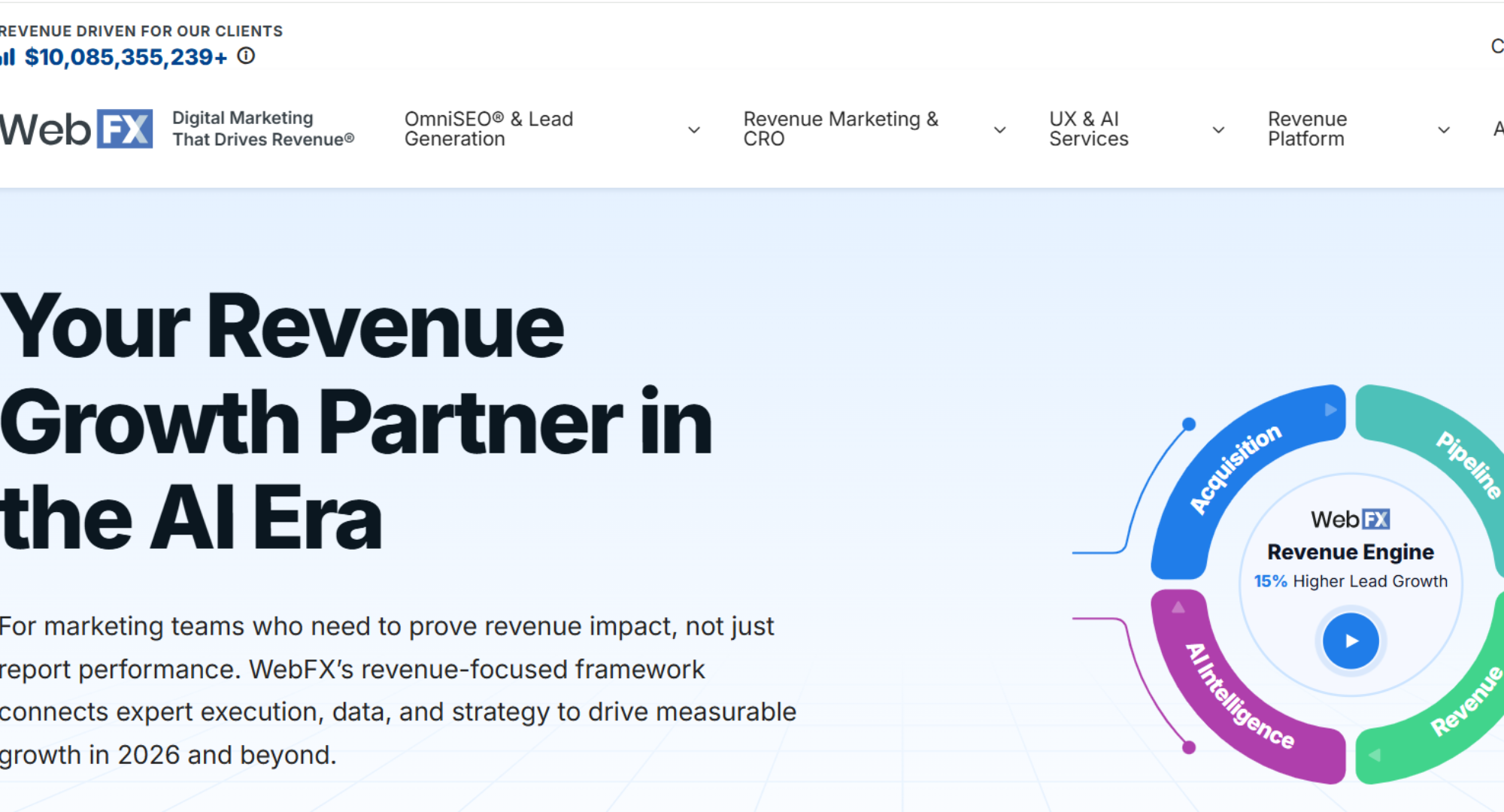Click the $10,085,355,239+ revenue figure
This screenshot has width=1504, height=812.
click(126, 57)
